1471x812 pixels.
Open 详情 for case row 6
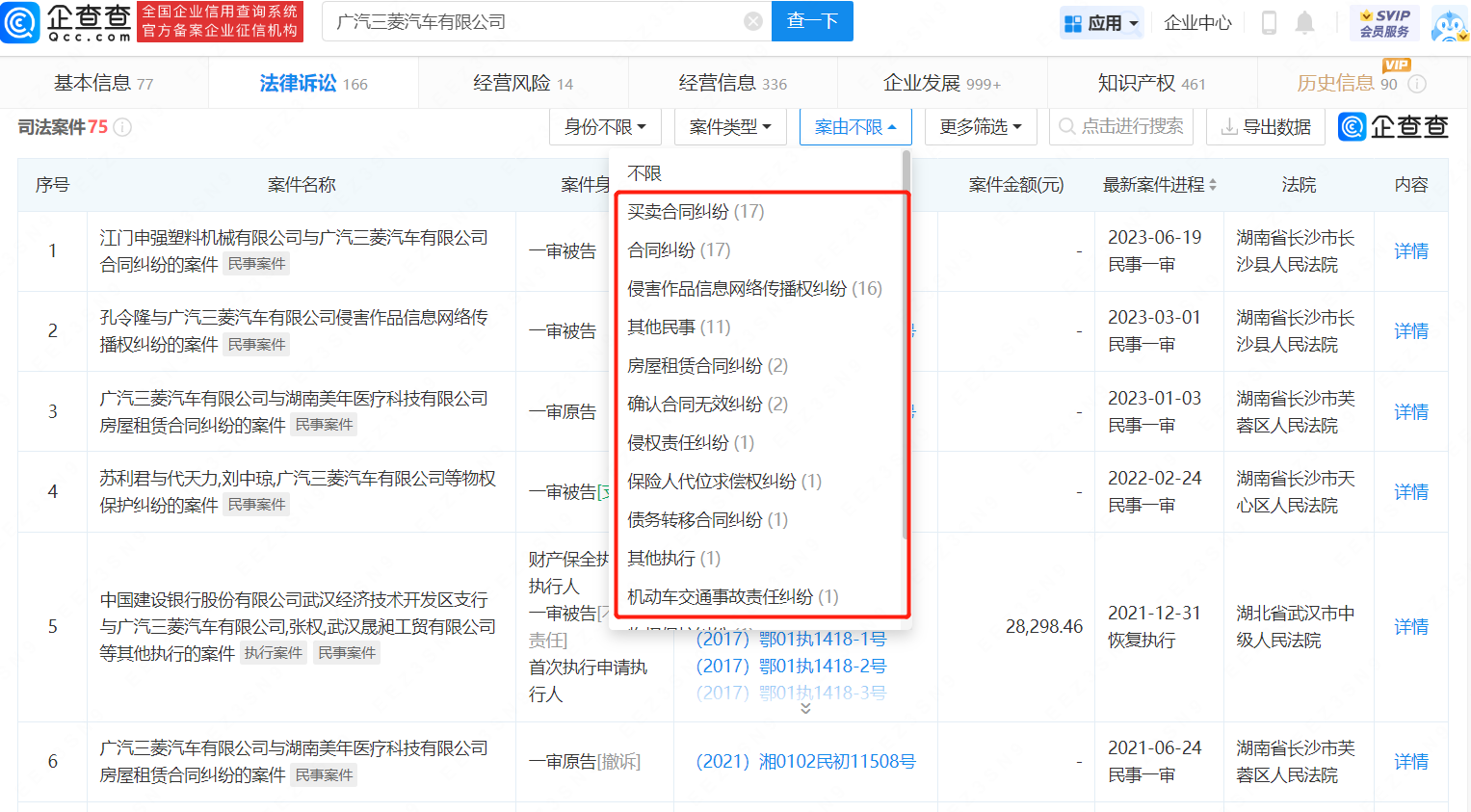tap(1411, 762)
